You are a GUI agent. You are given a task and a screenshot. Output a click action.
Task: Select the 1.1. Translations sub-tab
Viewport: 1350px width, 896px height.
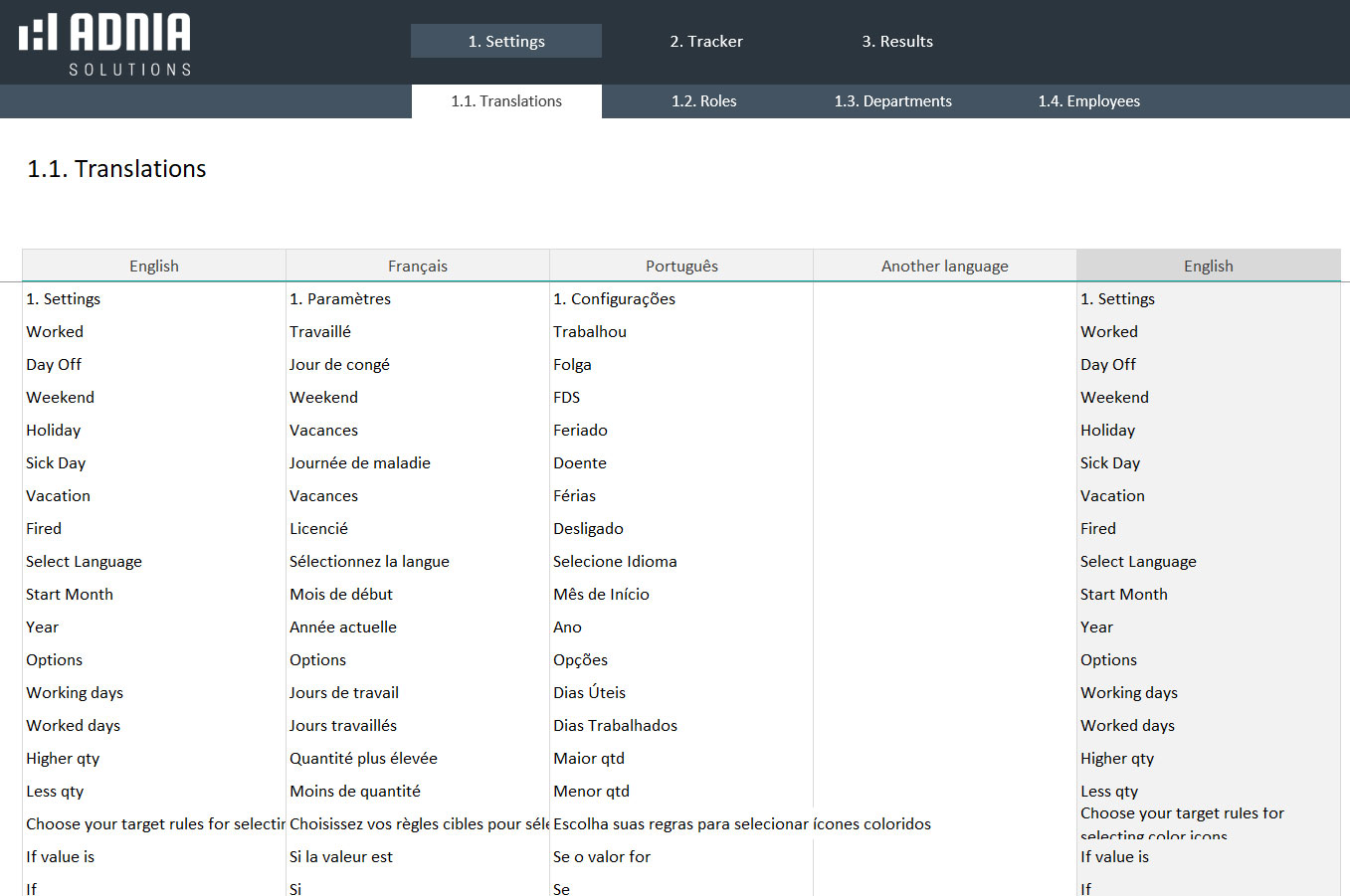pyautogui.click(x=505, y=101)
